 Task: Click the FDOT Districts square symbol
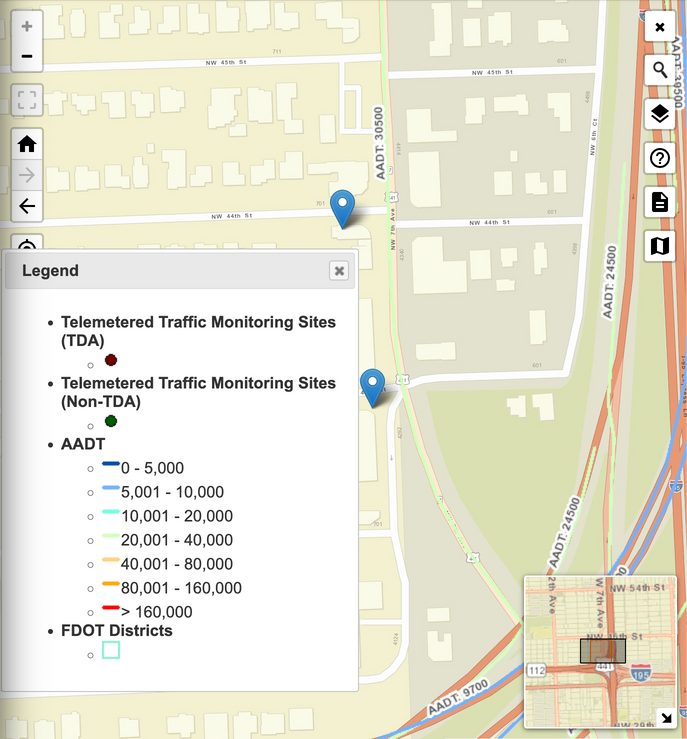point(111,650)
